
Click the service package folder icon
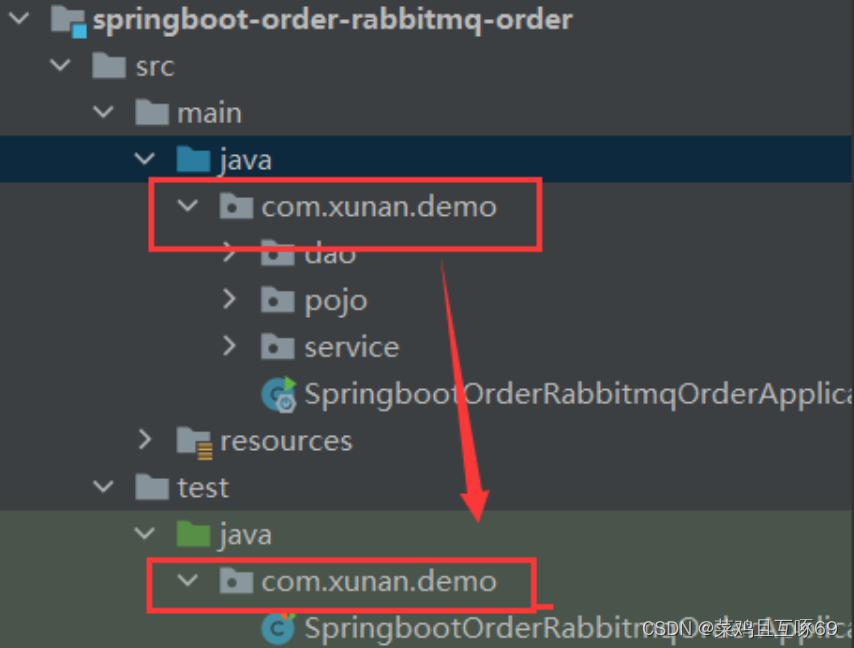coord(277,346)
